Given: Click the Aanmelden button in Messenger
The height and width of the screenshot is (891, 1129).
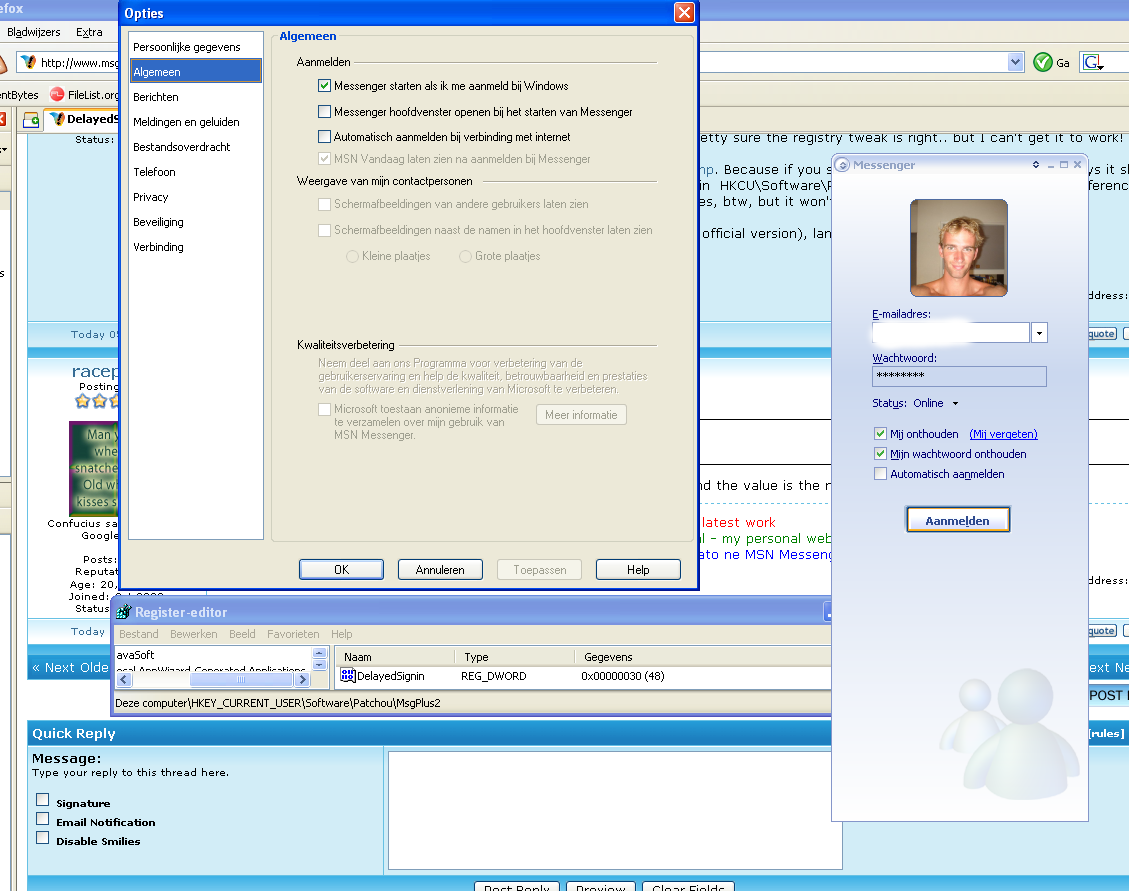Looking at the screenshot, I should (x=957, y=521).
